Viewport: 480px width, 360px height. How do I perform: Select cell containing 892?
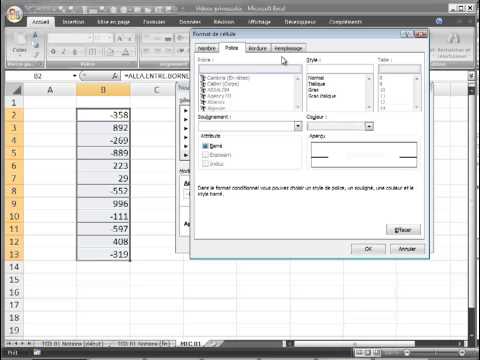click(x=103, y=128)
